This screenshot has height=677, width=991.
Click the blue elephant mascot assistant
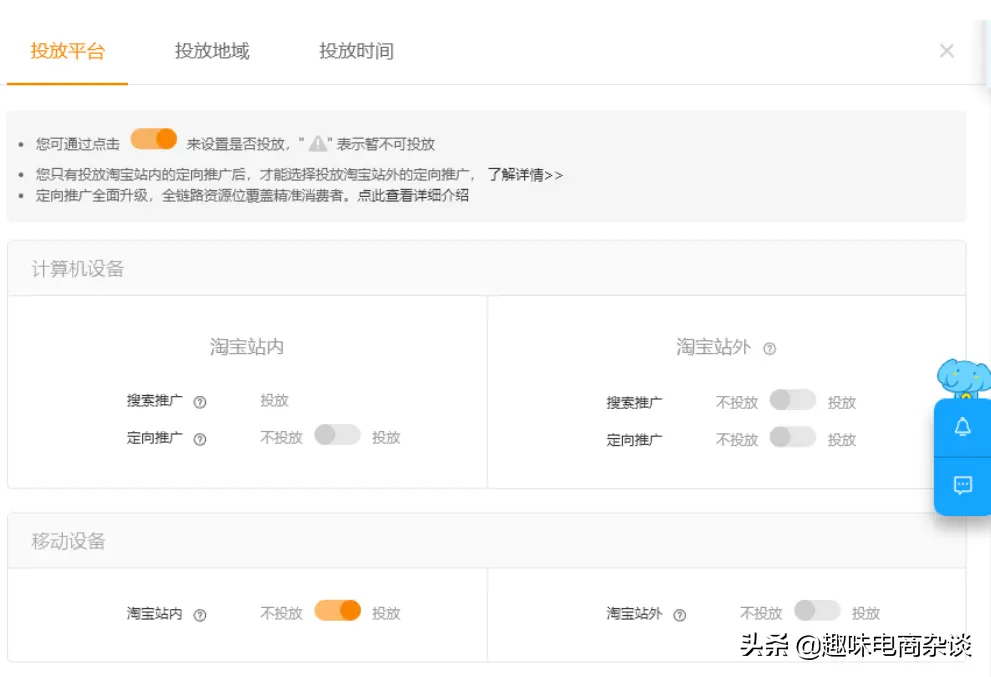(963, 379)
